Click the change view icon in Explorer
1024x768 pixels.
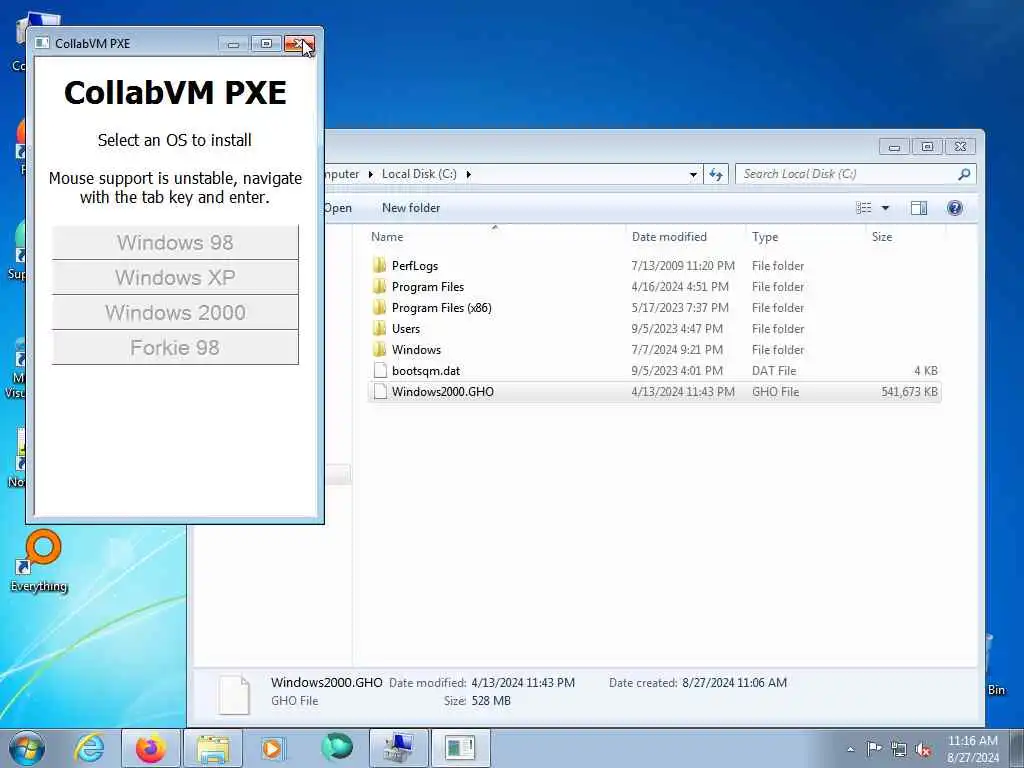click(864, 208)
